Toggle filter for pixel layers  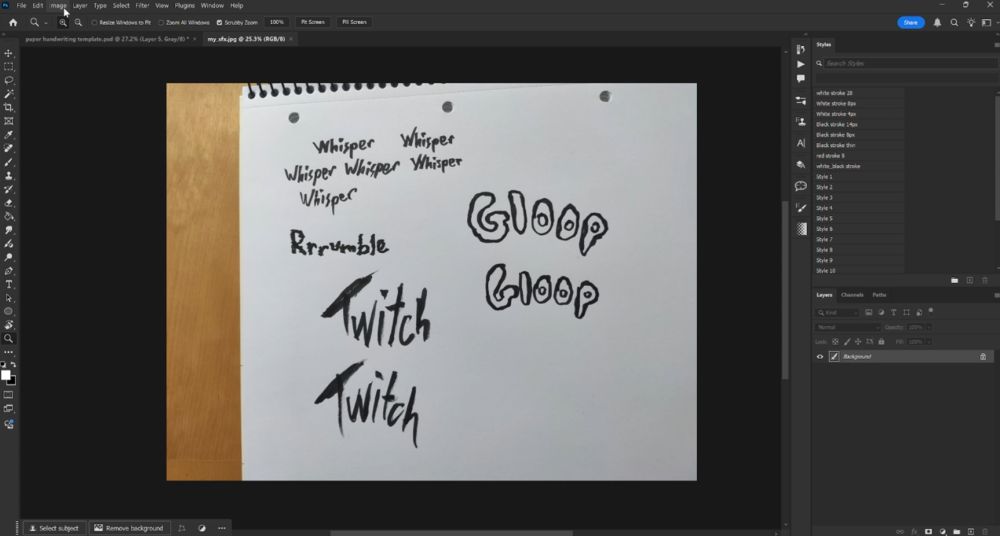pyautogui.click(x=869, y=313)
